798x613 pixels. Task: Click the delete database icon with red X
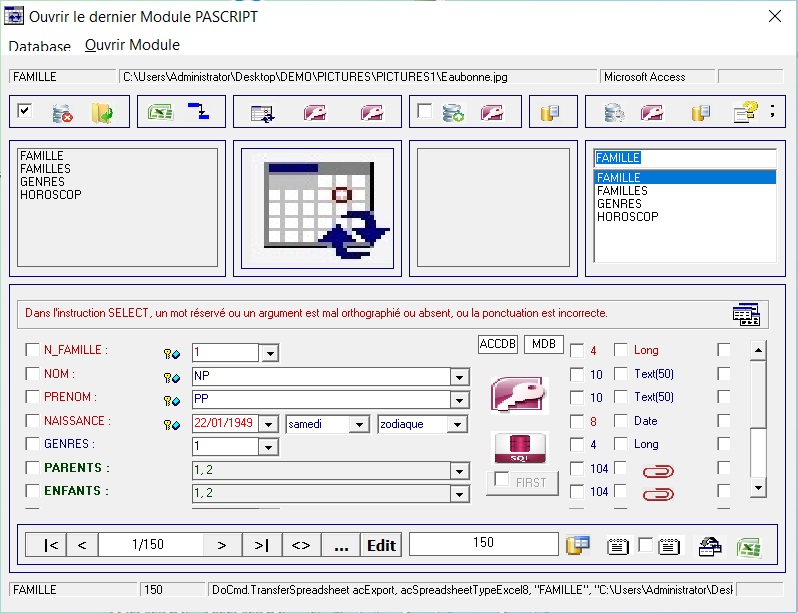tap(62, 113)
